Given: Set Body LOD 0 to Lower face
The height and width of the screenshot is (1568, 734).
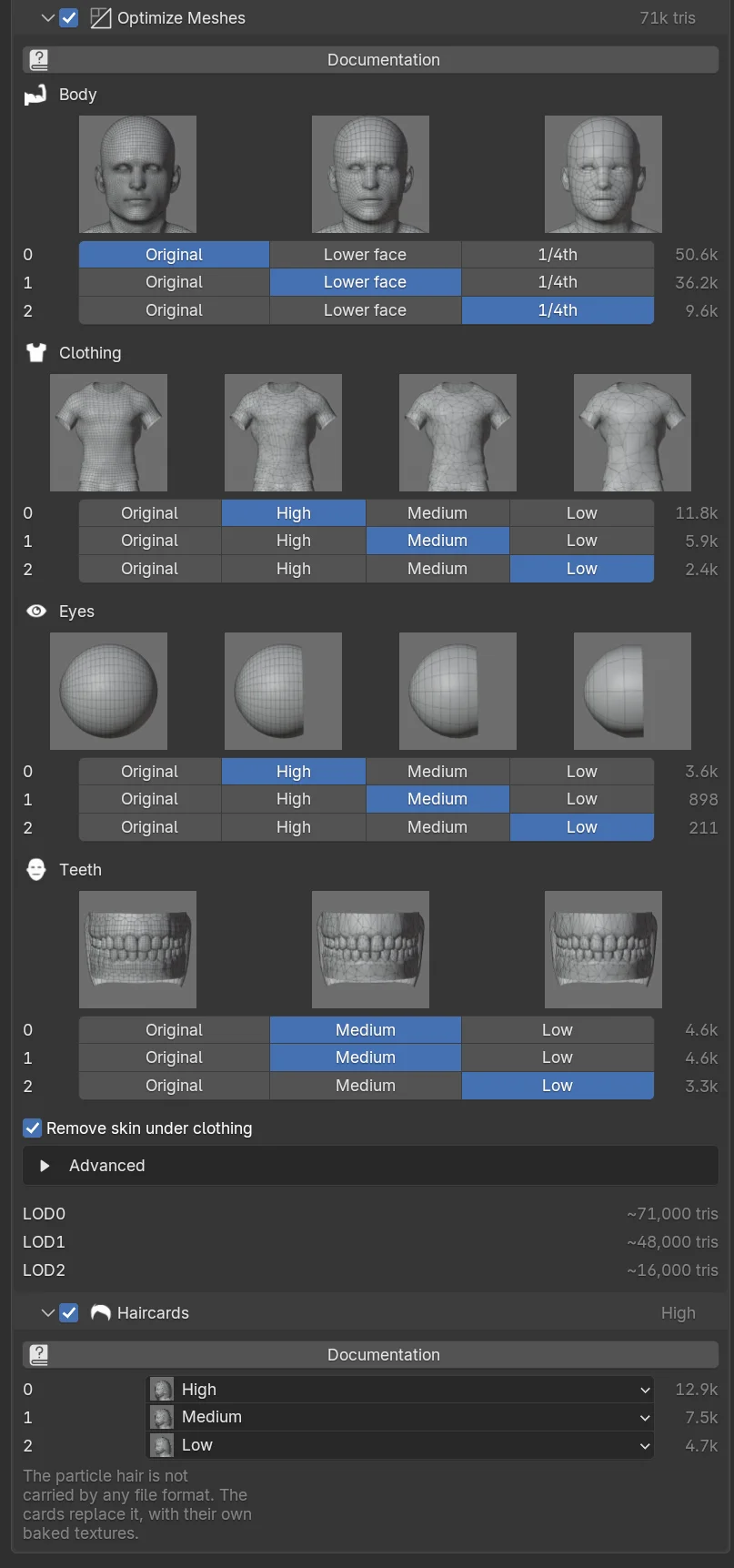Looking at the screenshot, I should 366,255.
